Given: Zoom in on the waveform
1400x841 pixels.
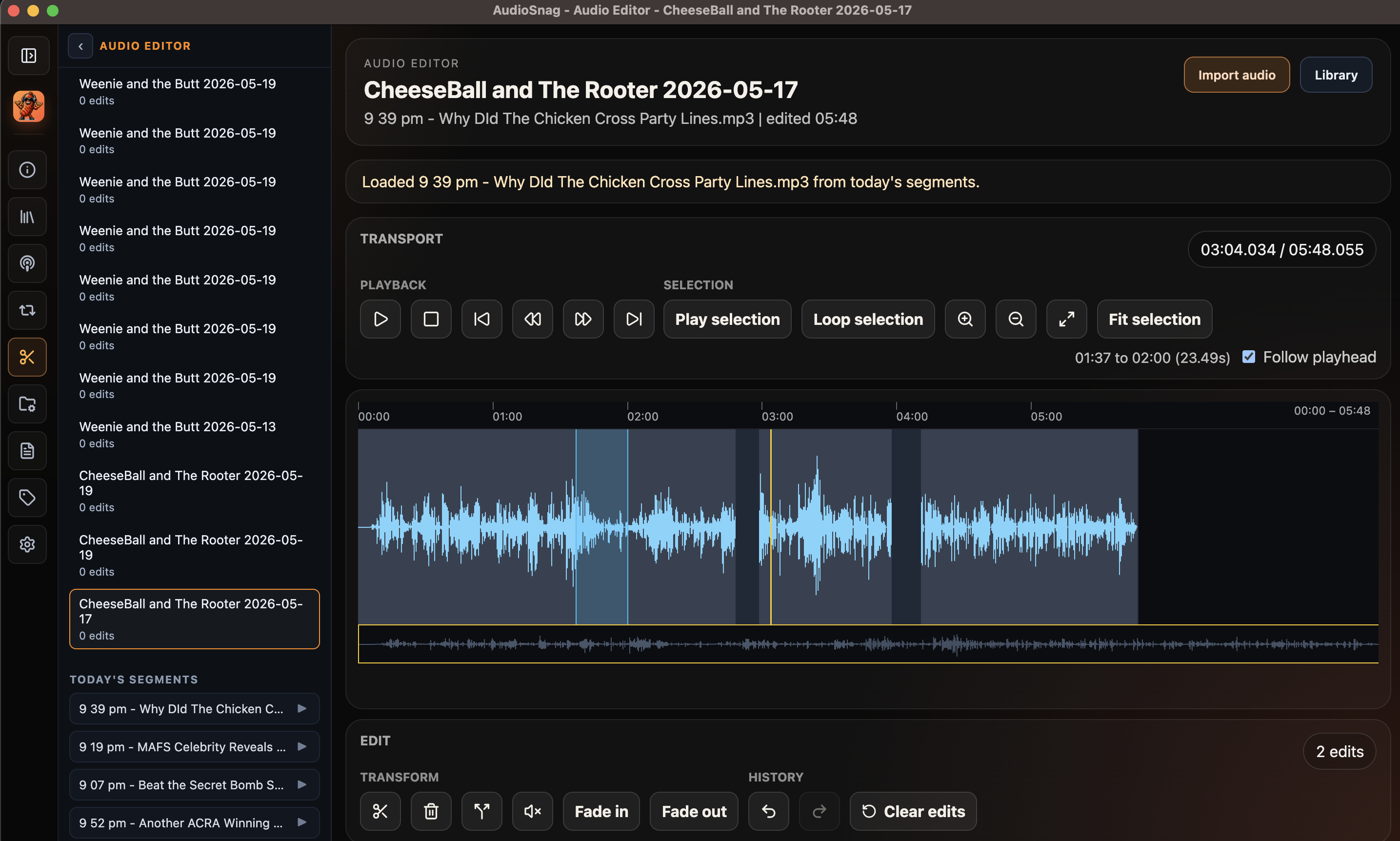Looking at the screenshot, I should [x=965, y=319].
